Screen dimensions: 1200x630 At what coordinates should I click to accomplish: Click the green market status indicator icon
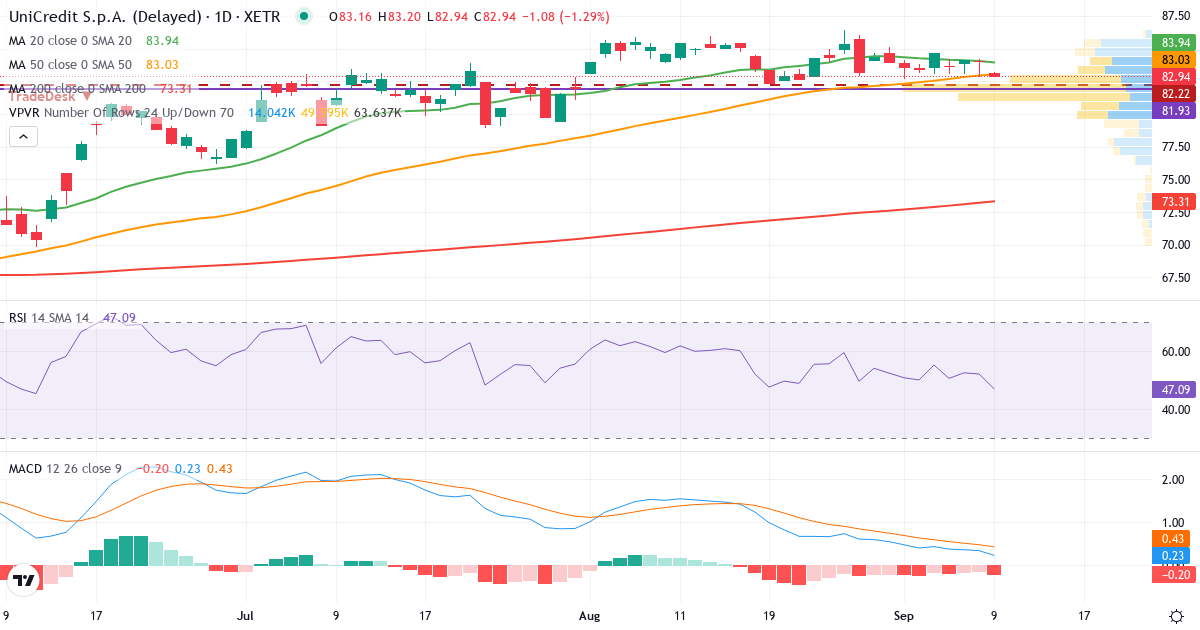pyautogui.click(x=305, y=16)
